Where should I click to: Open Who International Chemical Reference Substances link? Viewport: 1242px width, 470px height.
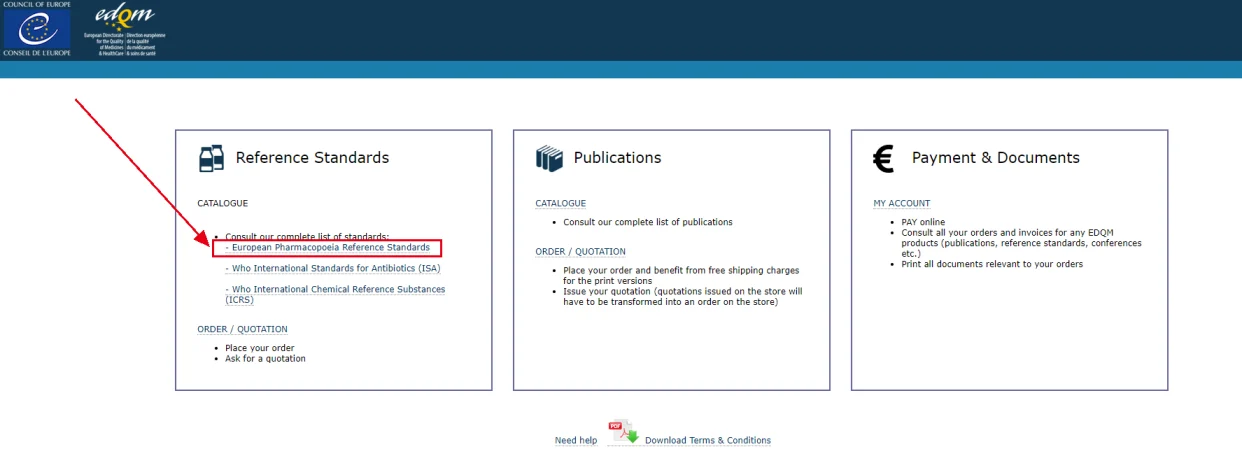335,294
